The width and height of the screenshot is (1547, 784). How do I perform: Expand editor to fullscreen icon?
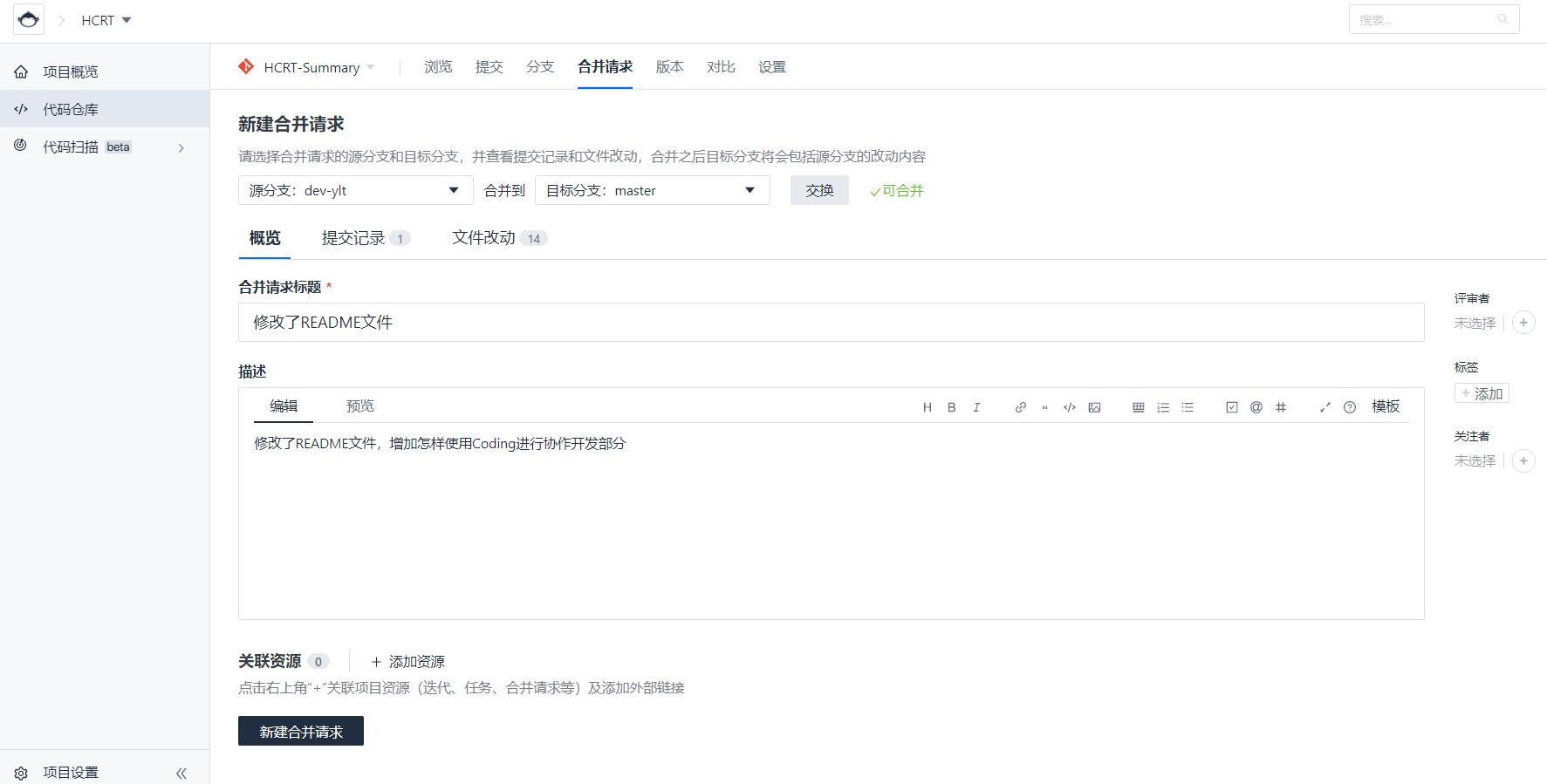coord(1325,407)
